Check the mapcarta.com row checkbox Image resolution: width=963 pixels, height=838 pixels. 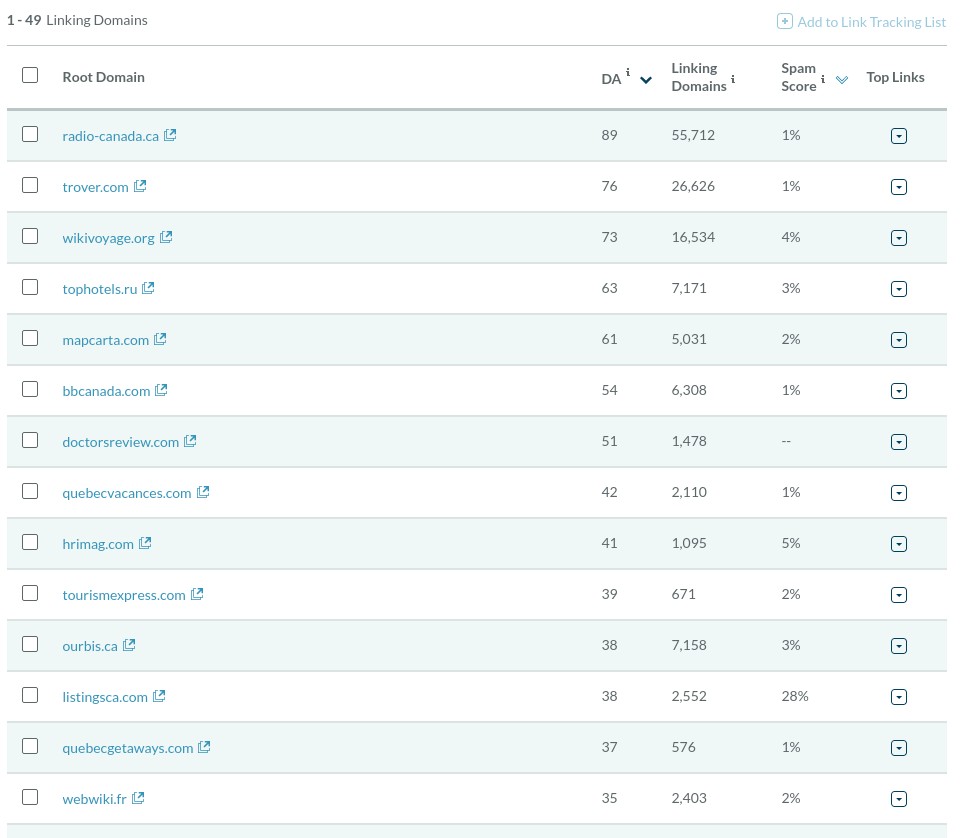(x=30, y=338)
